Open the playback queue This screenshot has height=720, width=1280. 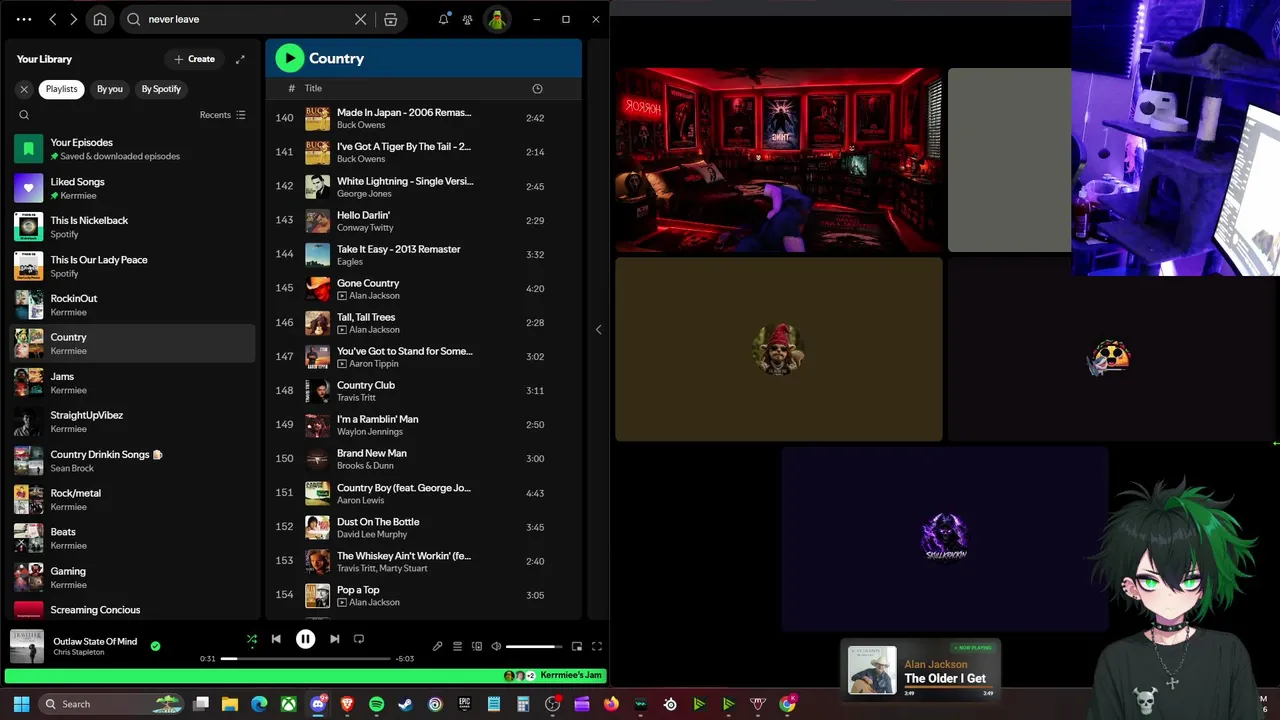pos(457,647)
